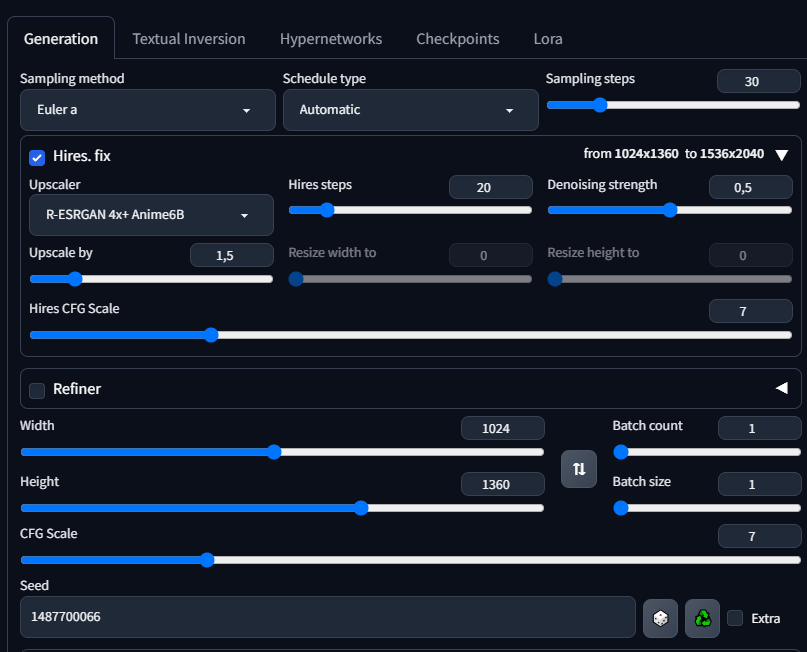Disable the Hires. fix checkbox
The width and height of the screenshot is (807, 652).
tap(37, 157)
